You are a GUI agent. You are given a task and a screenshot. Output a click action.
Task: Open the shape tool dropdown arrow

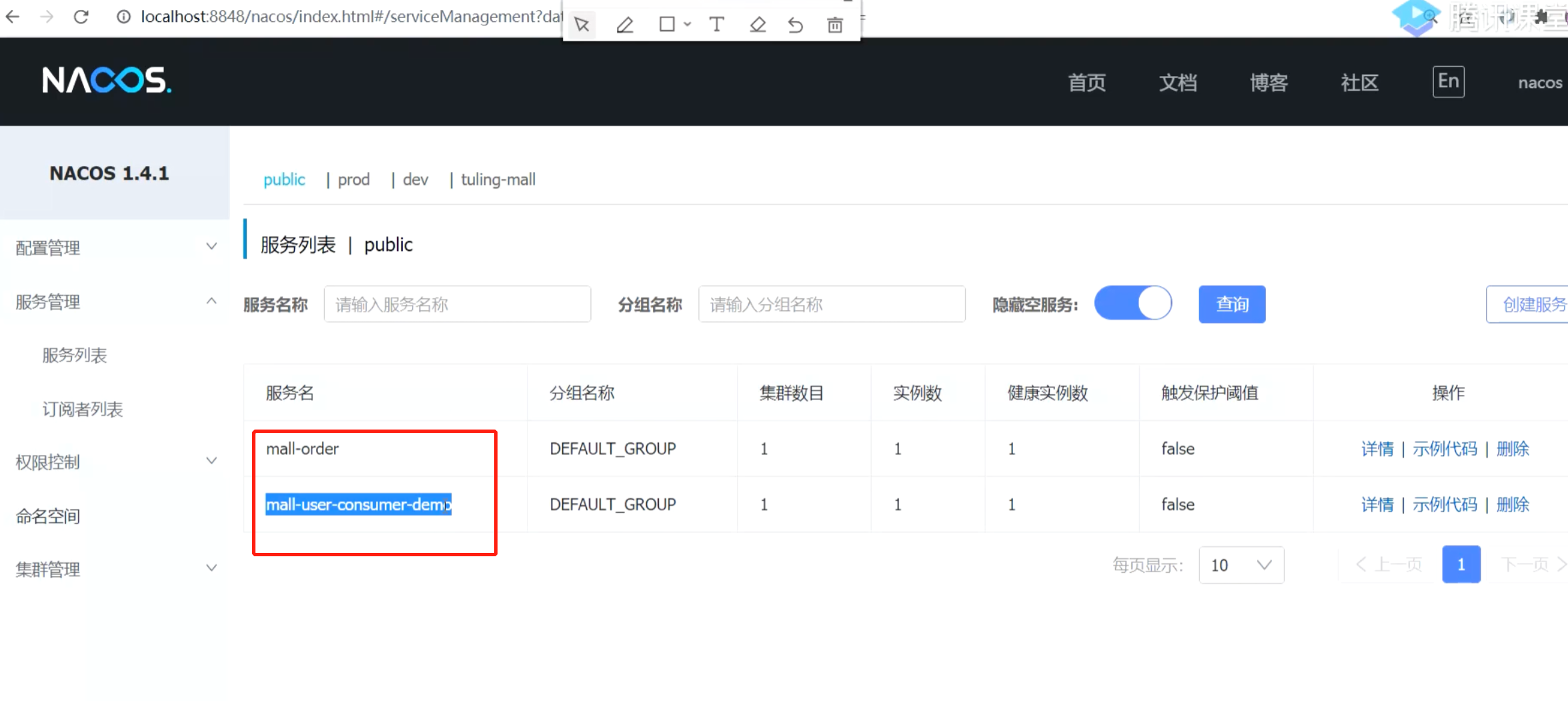point(687,25)
